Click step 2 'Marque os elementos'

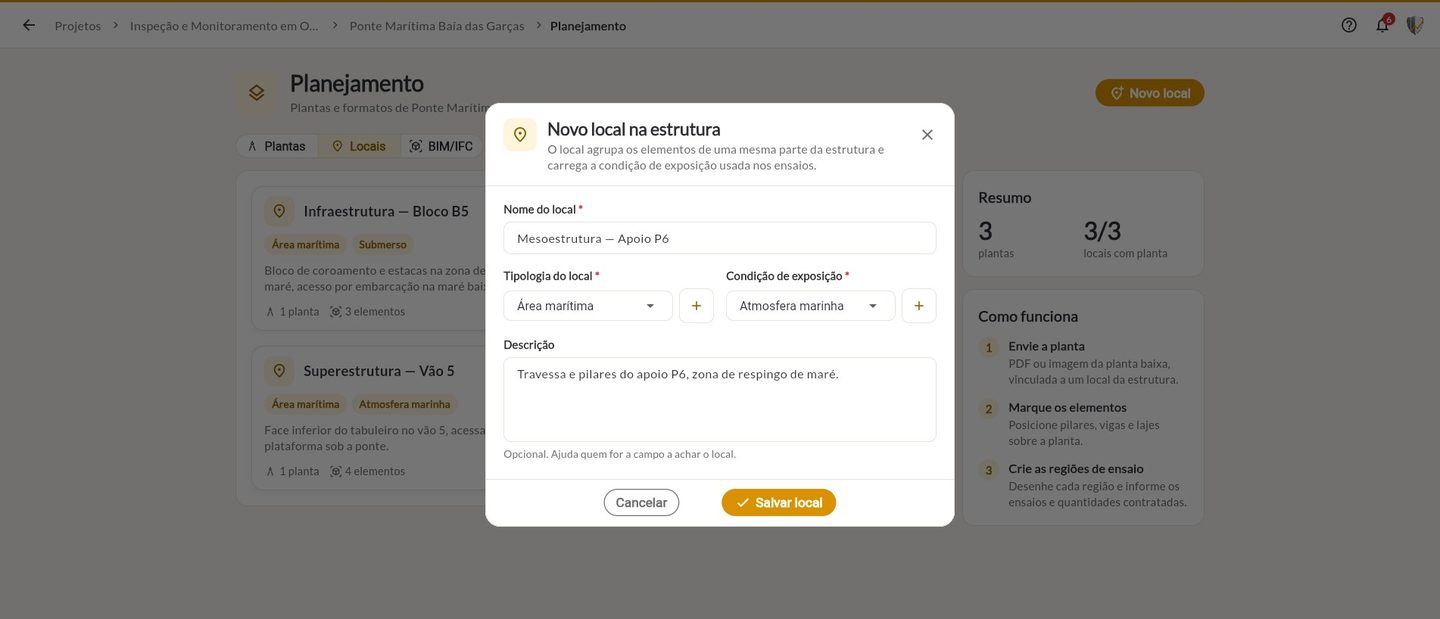pos(1067,407)
